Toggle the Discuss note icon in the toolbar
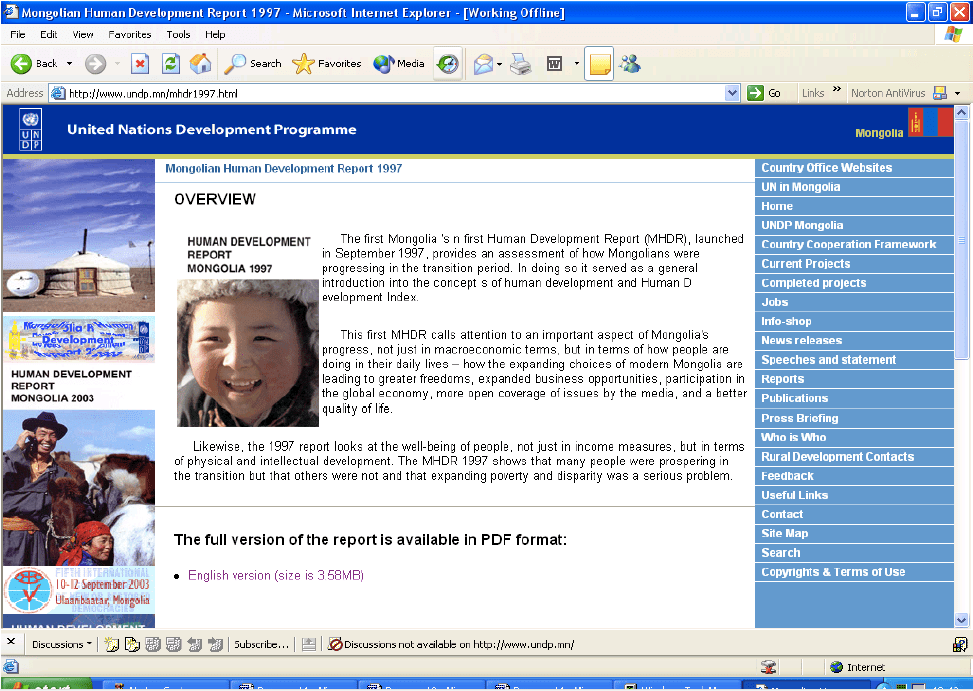This screenshot has height=691, width=973. click(599, 64)
